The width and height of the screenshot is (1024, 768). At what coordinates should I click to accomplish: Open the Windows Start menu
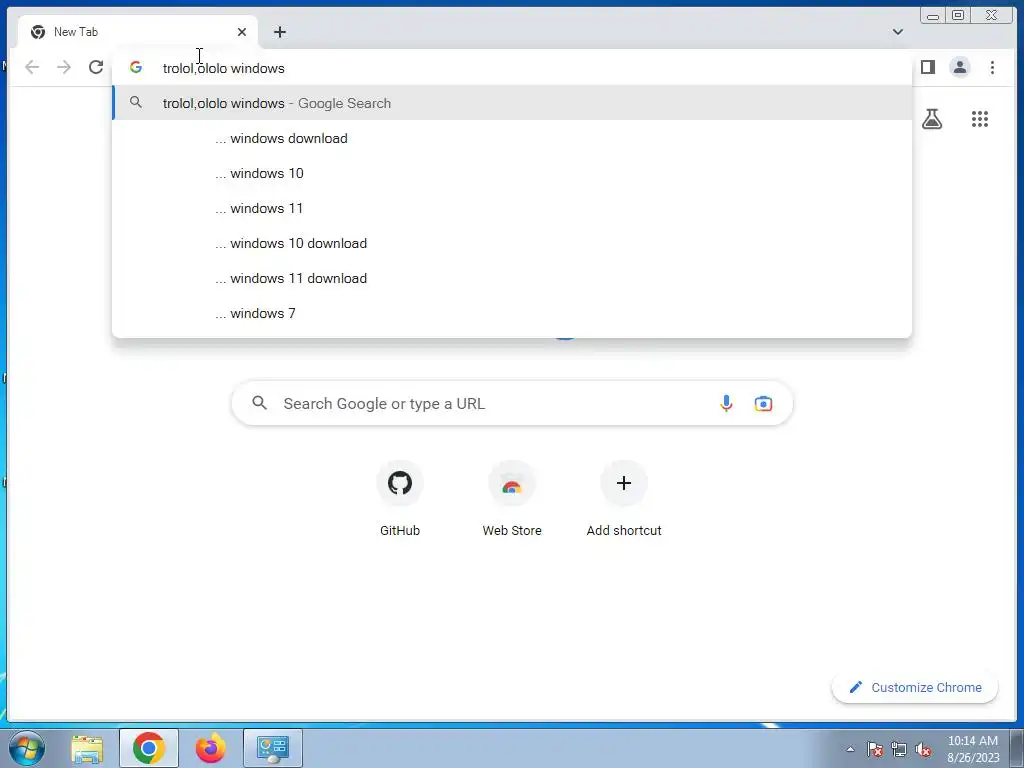[x=27, y=748]
